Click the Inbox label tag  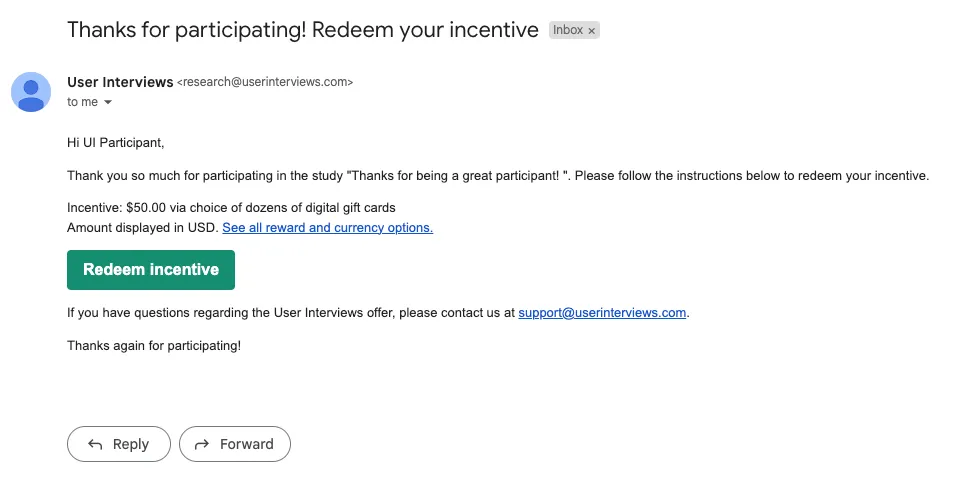pos(568,30)
